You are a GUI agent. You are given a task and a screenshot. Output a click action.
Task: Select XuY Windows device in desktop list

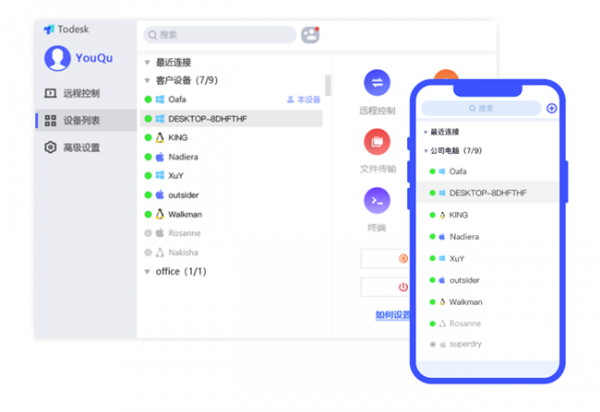click(232, 176)
